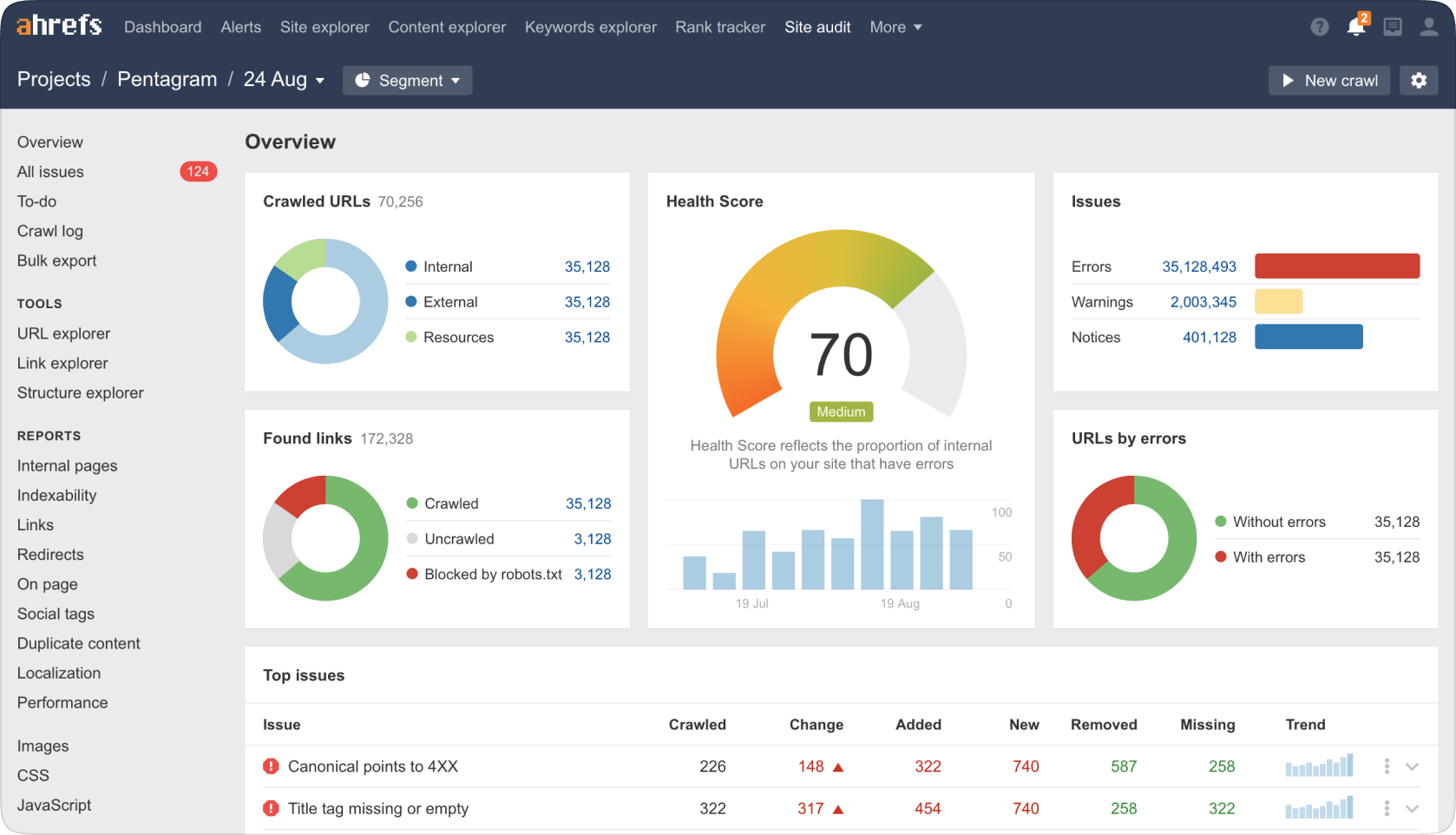The image size is (1456, 835).
Task: Click the error icon beside Title tag missing or empty
Action: tap(270, 808)
